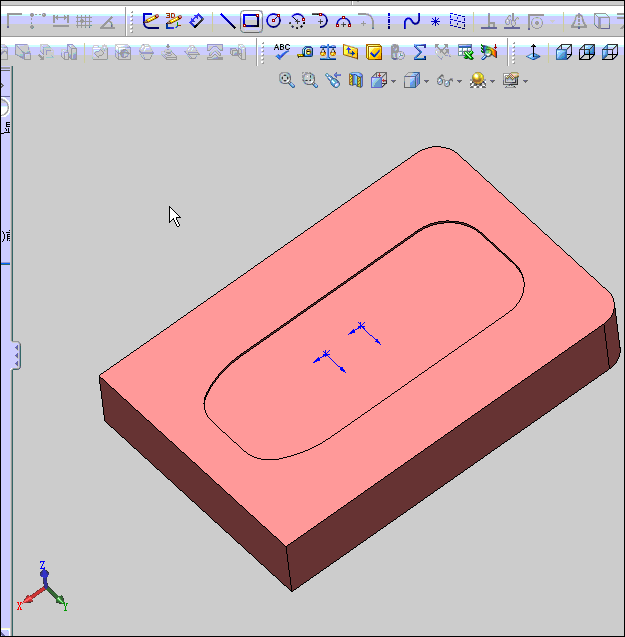Click the Normal To view arrow icon
Screen dimensions: 625x637
click(x=533, y=52)
